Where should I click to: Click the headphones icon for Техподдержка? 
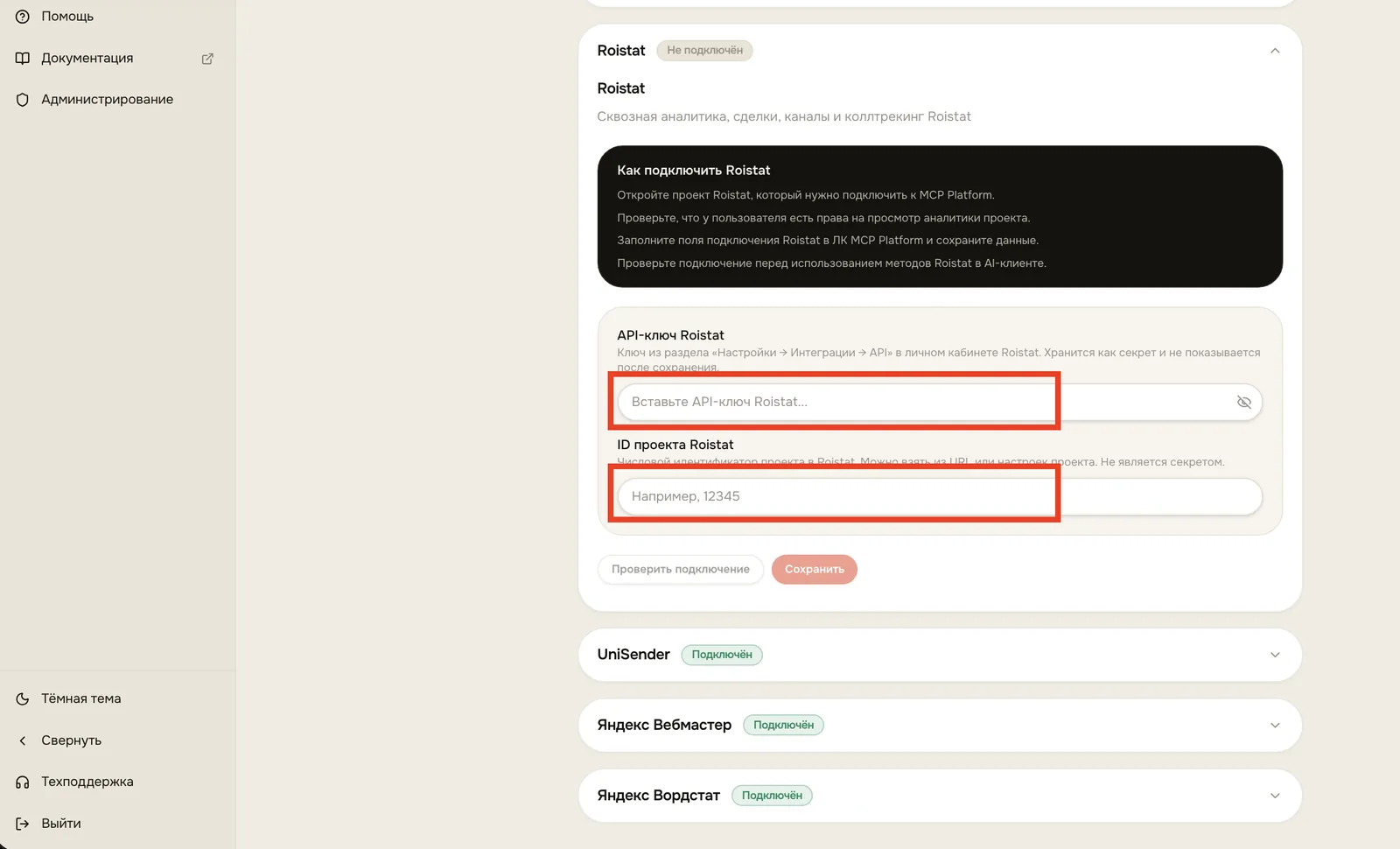[x=23, y=782]
